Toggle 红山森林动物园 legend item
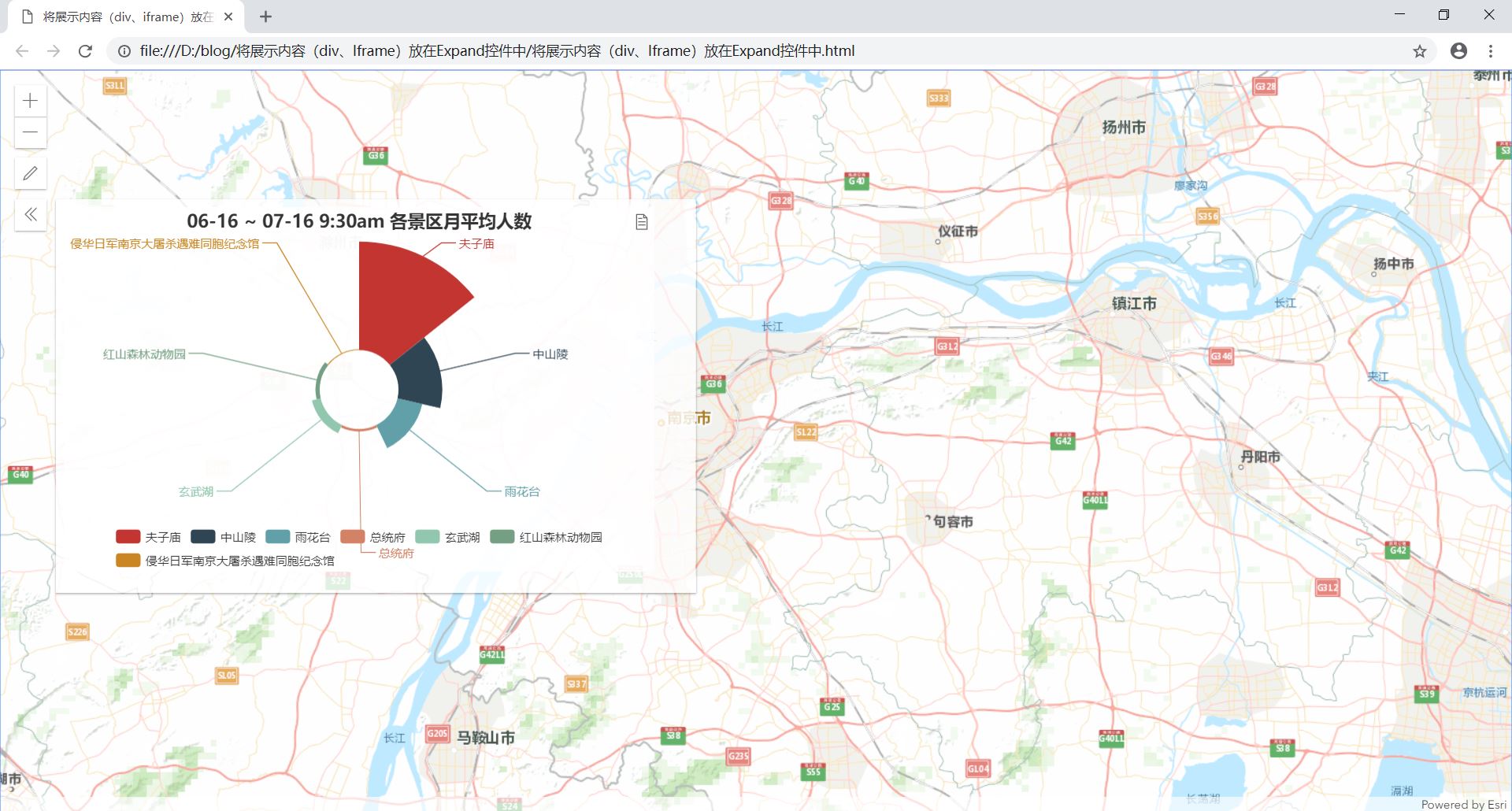The width and height of the screenshot is (1512, 811). 546,537
